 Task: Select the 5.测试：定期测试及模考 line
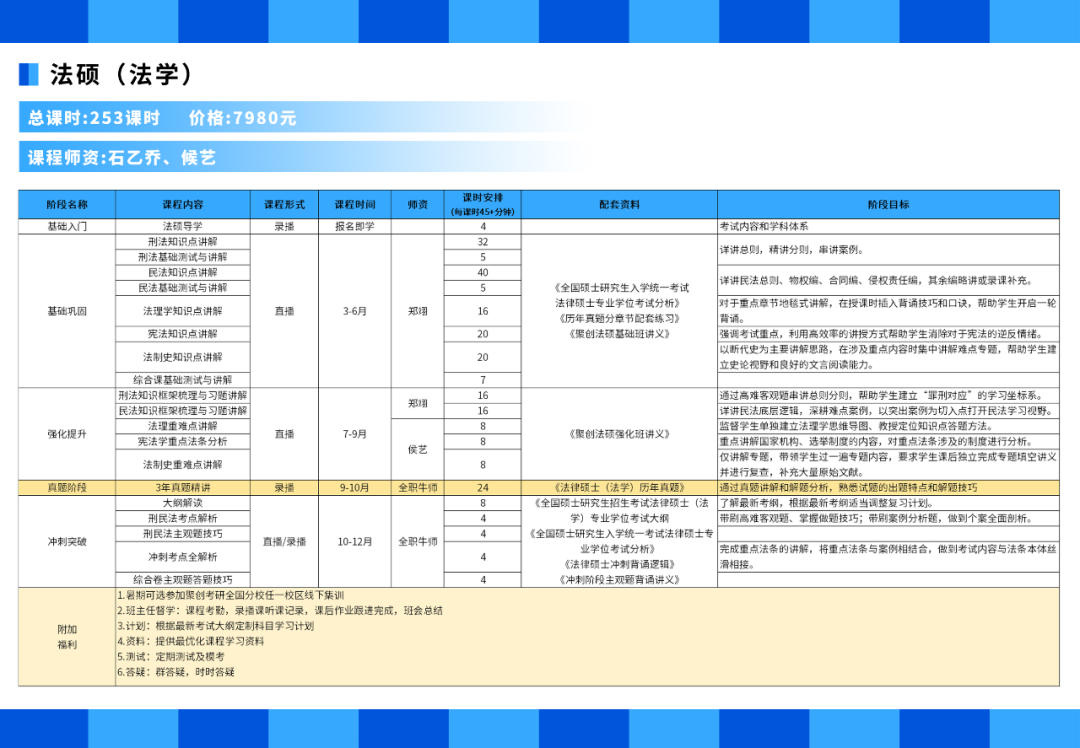171,656
